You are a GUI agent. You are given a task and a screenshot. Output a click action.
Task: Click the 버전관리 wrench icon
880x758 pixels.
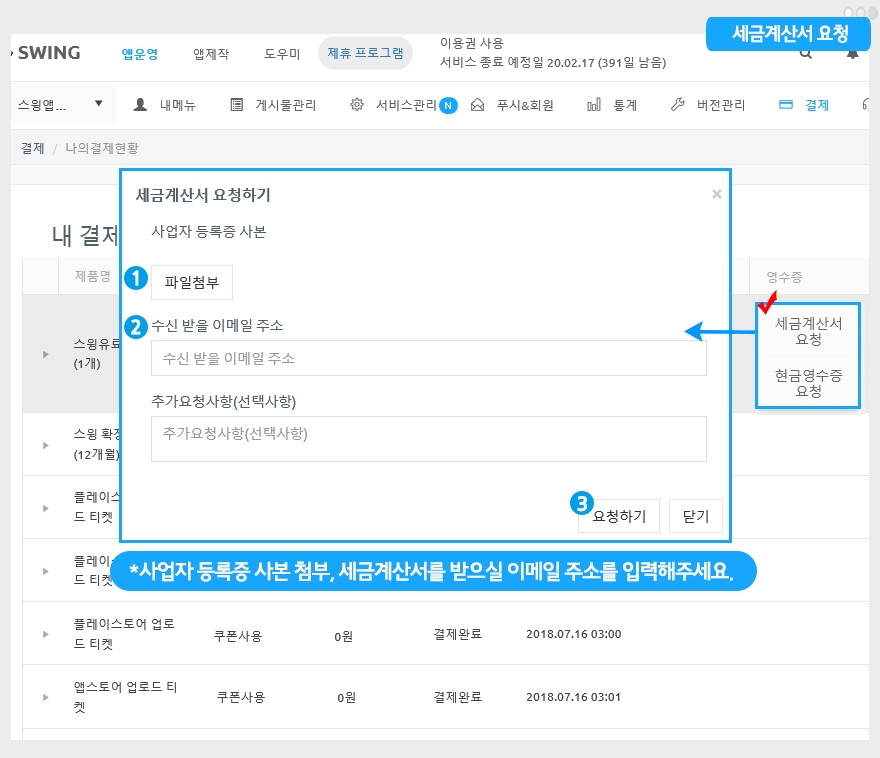(x=677, y=105)
